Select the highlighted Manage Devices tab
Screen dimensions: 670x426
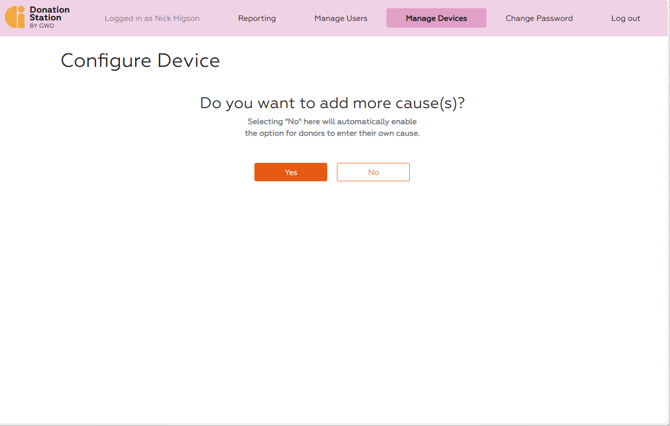(436, 18)
